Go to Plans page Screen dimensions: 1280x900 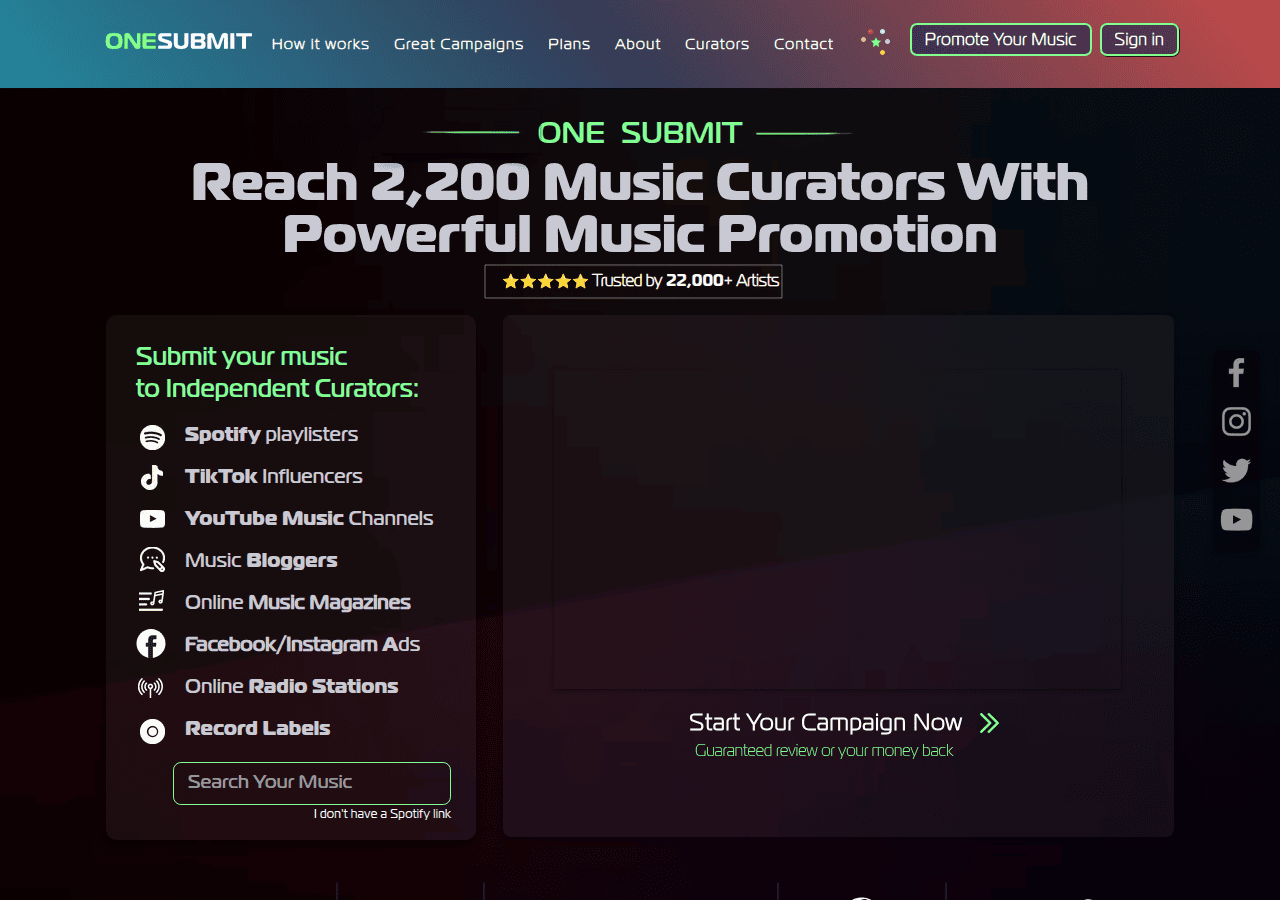pyautogui.click(x=569, y=44)
